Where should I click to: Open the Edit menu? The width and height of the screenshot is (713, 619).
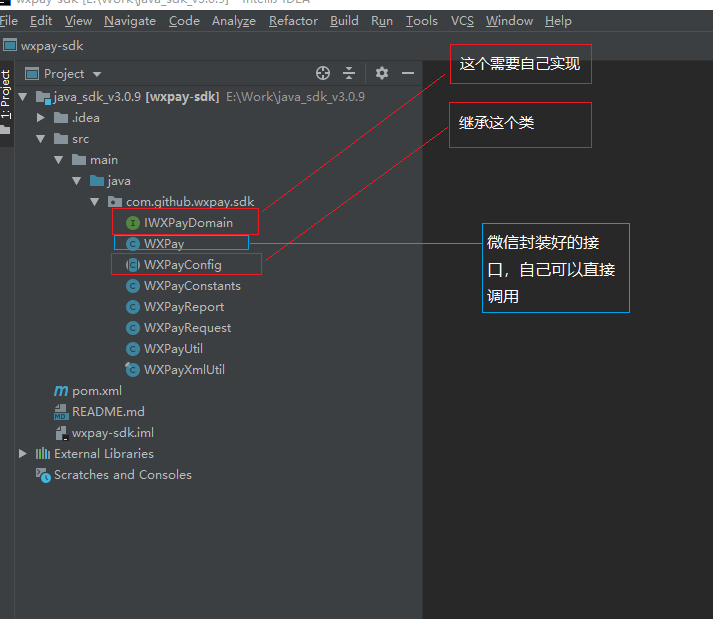41,21
